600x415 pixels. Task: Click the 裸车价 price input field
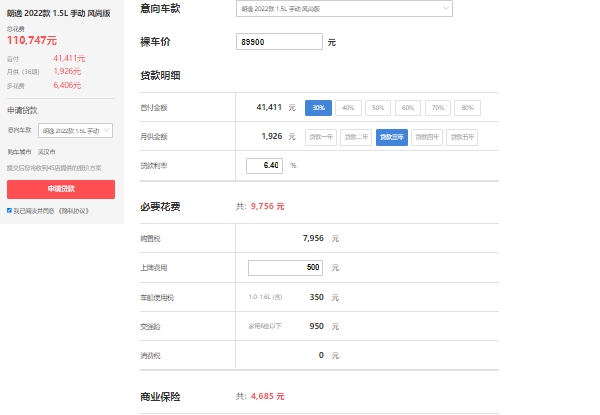(280, 42)
